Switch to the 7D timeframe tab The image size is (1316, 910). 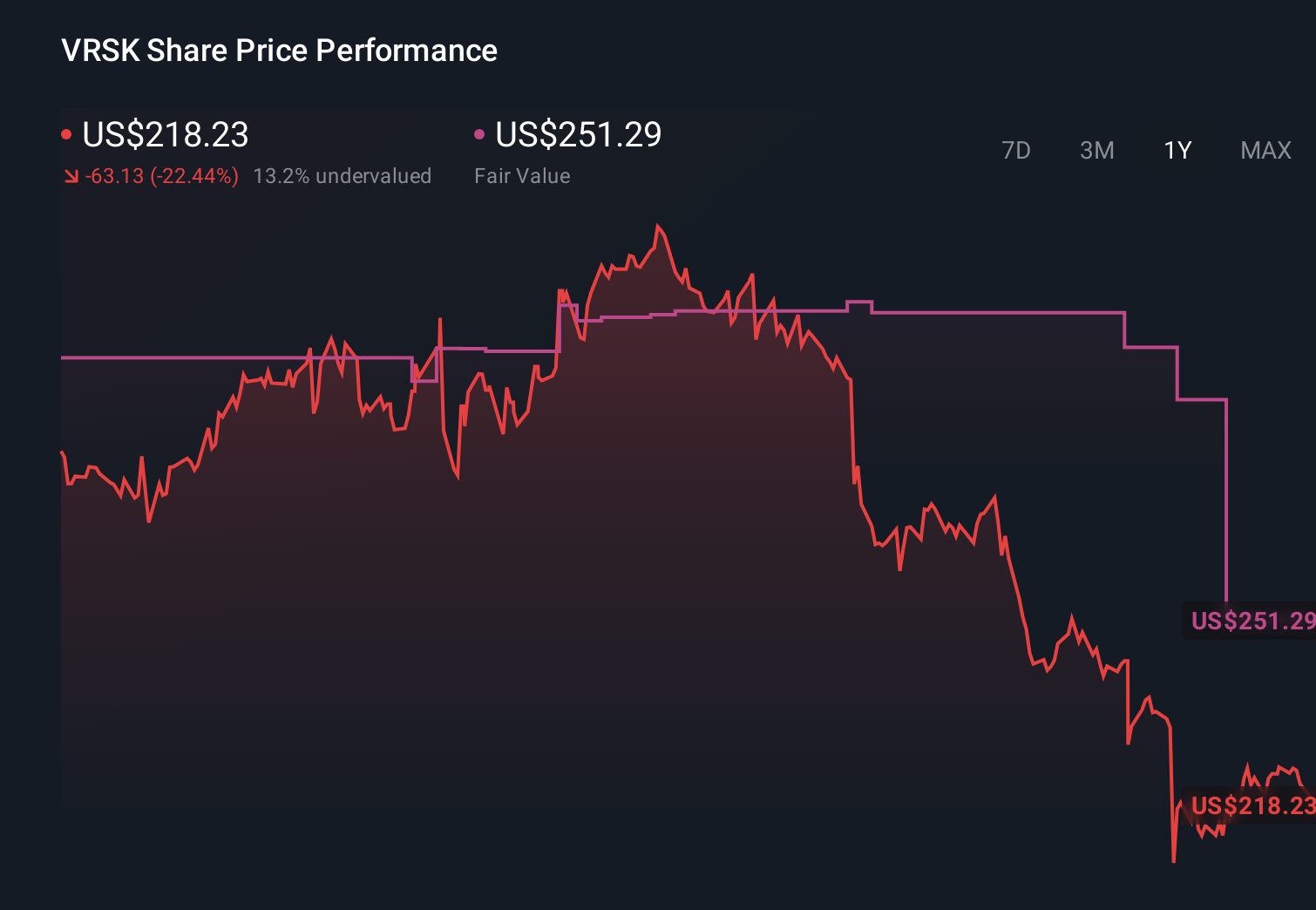coord(1017,150)
